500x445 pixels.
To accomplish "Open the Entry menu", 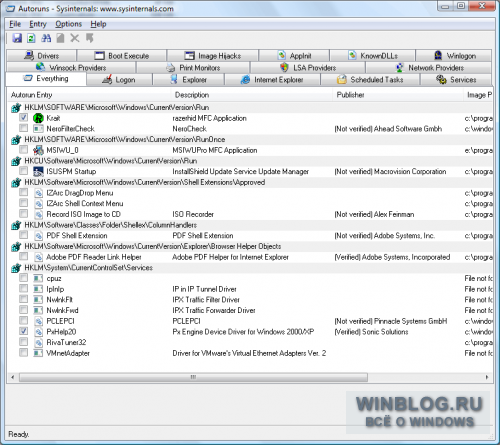I will (x=38, y=24).
